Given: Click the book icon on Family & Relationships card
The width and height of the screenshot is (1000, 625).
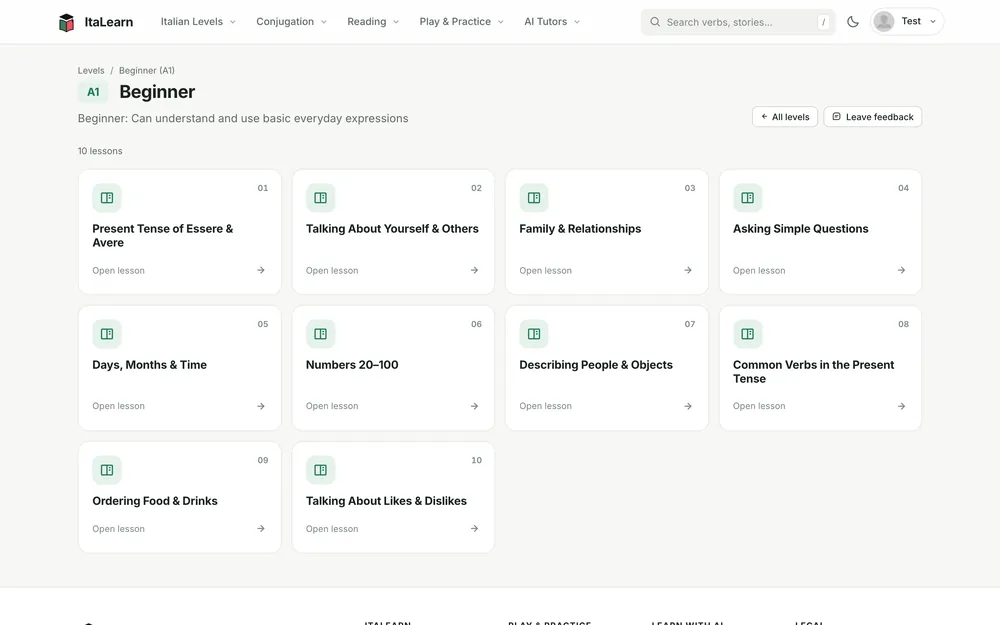Looking at the screenshot, I should [x=534, y=198].
